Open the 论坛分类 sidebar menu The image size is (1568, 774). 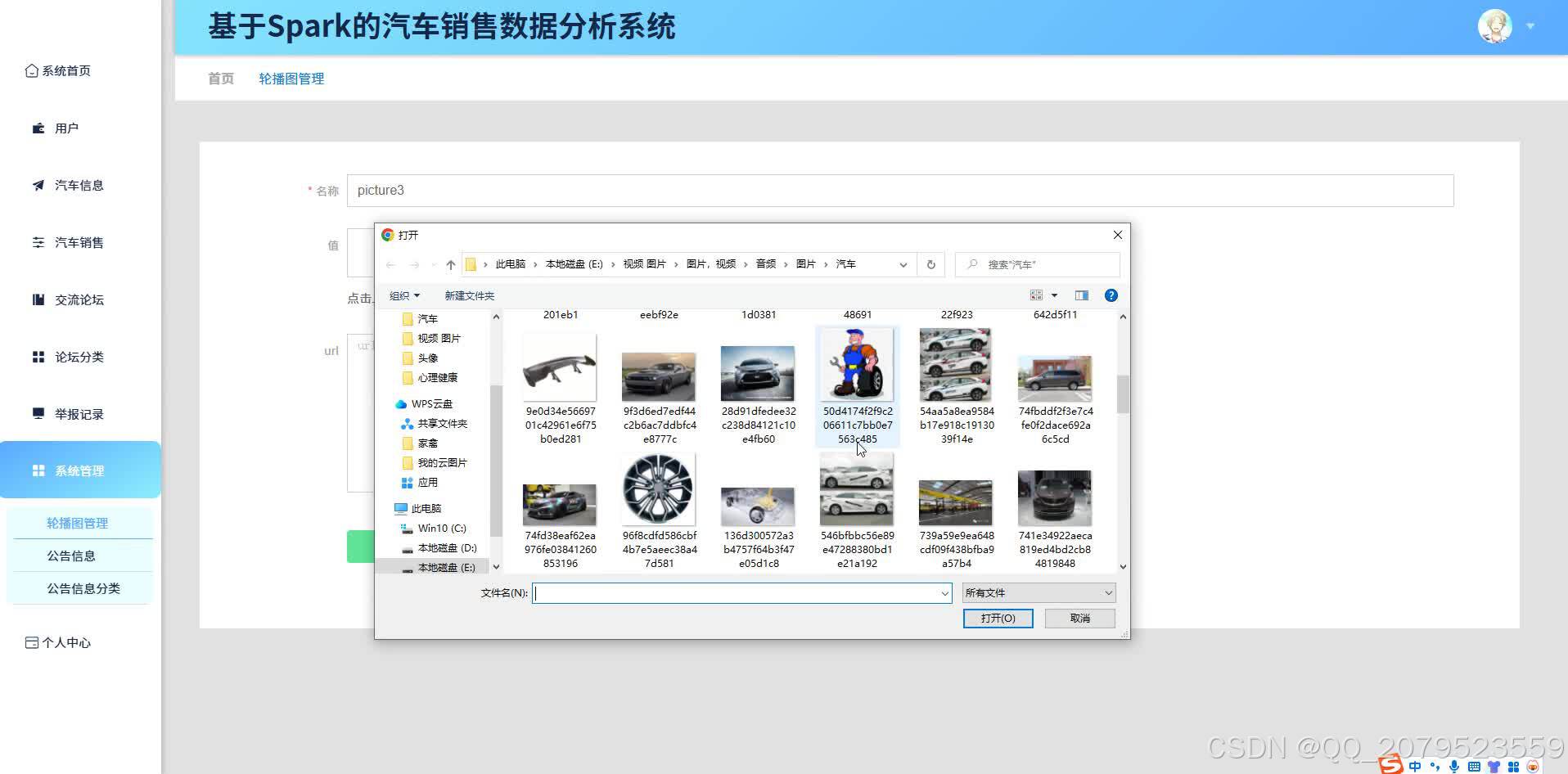point(68,358)
